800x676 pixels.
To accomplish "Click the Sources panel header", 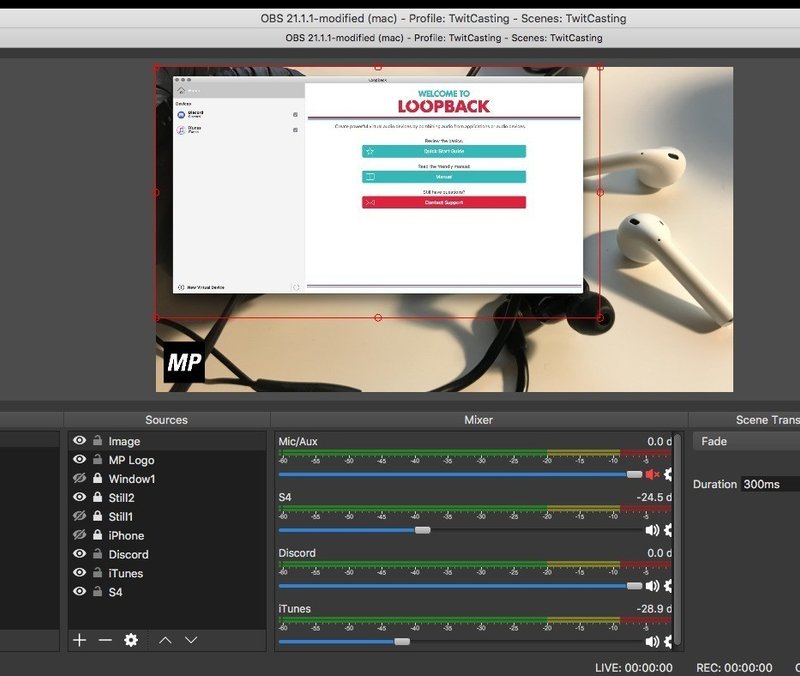I will 166,420.
